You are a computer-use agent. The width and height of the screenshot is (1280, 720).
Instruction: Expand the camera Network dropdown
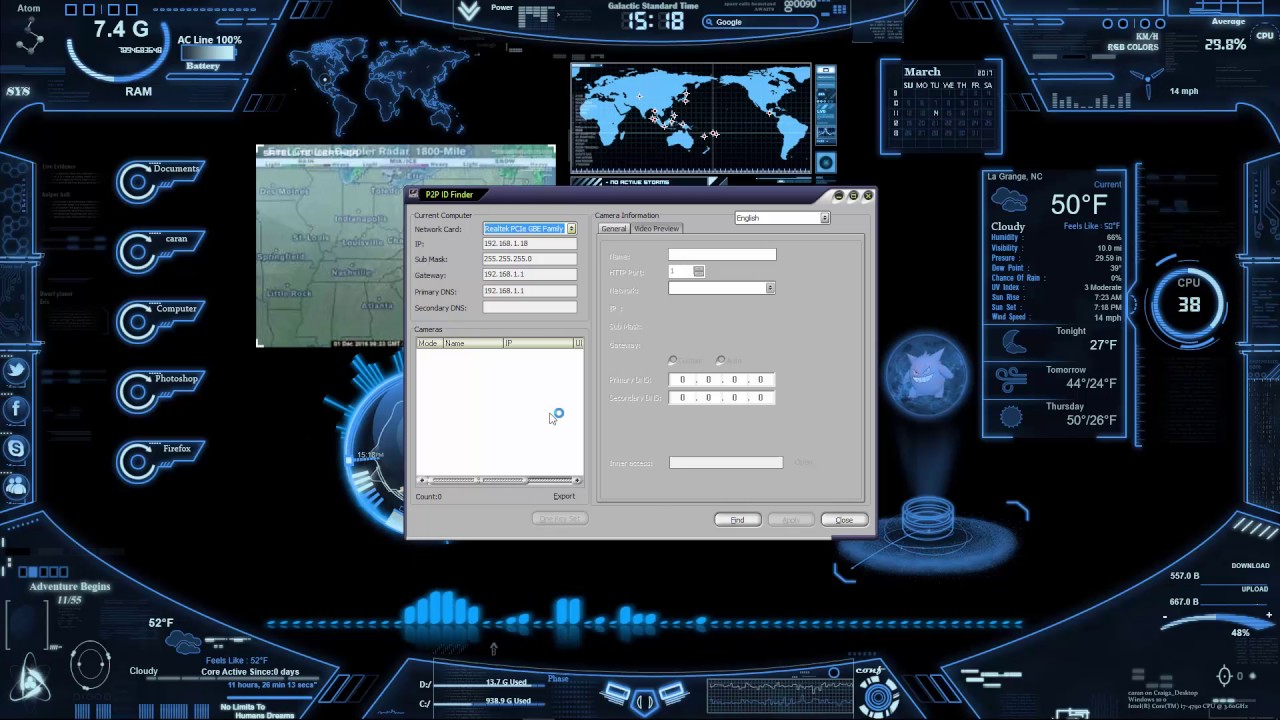(x=770, y=288)
